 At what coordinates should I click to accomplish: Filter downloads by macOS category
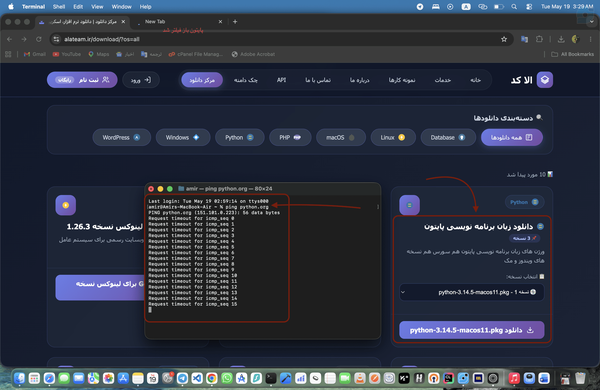click(341, 137)
